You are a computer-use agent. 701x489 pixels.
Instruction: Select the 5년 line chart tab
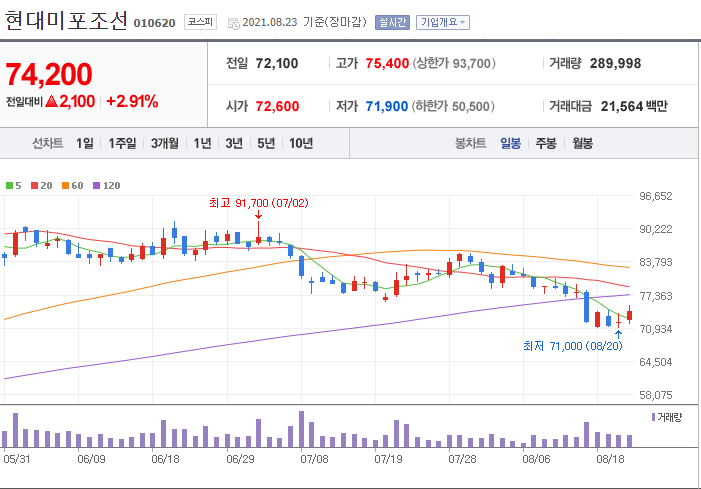tap(266, 143)
